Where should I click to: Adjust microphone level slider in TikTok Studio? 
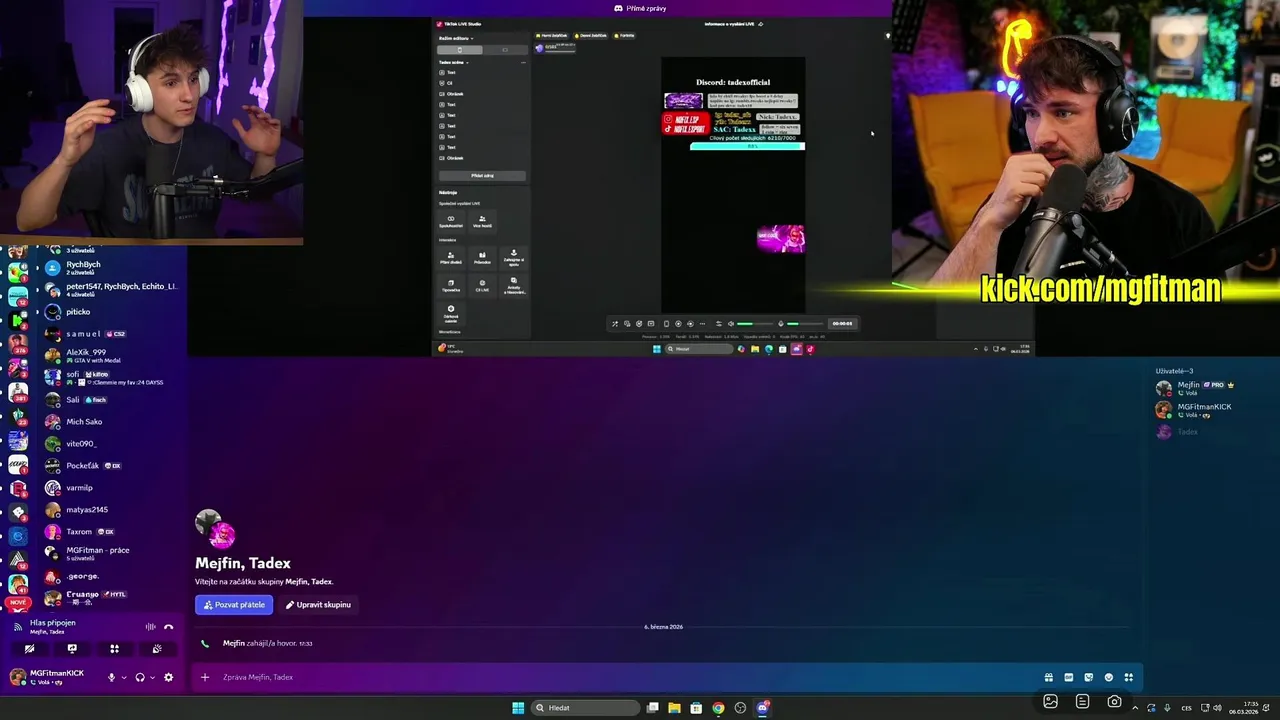pos(807,324)
